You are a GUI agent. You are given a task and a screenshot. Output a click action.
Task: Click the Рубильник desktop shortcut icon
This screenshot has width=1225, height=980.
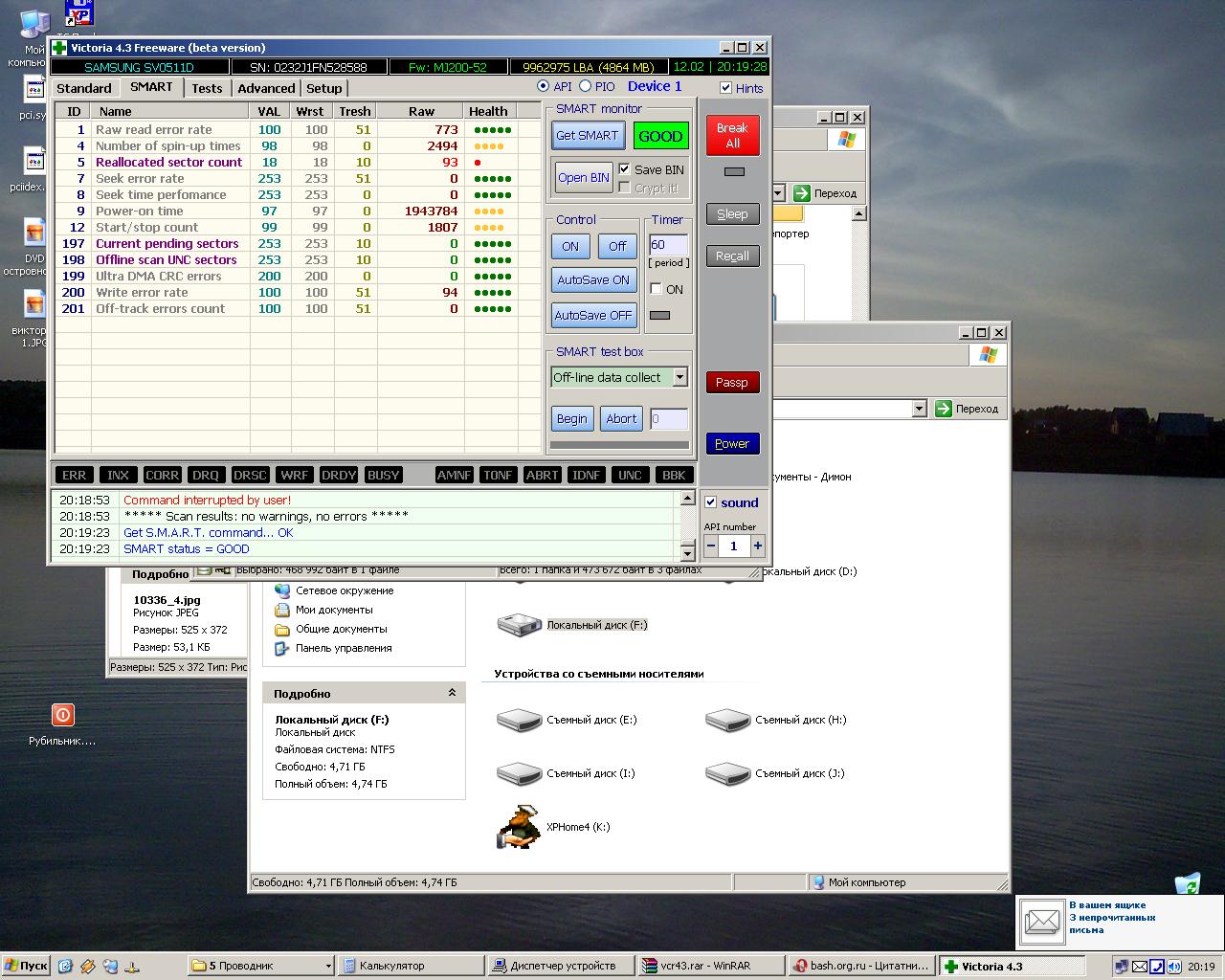click(x=62, y=715)
